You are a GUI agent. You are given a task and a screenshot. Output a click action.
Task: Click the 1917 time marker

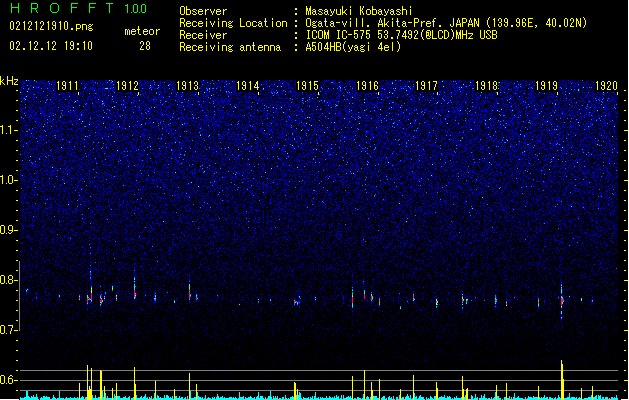pos(426,85)
